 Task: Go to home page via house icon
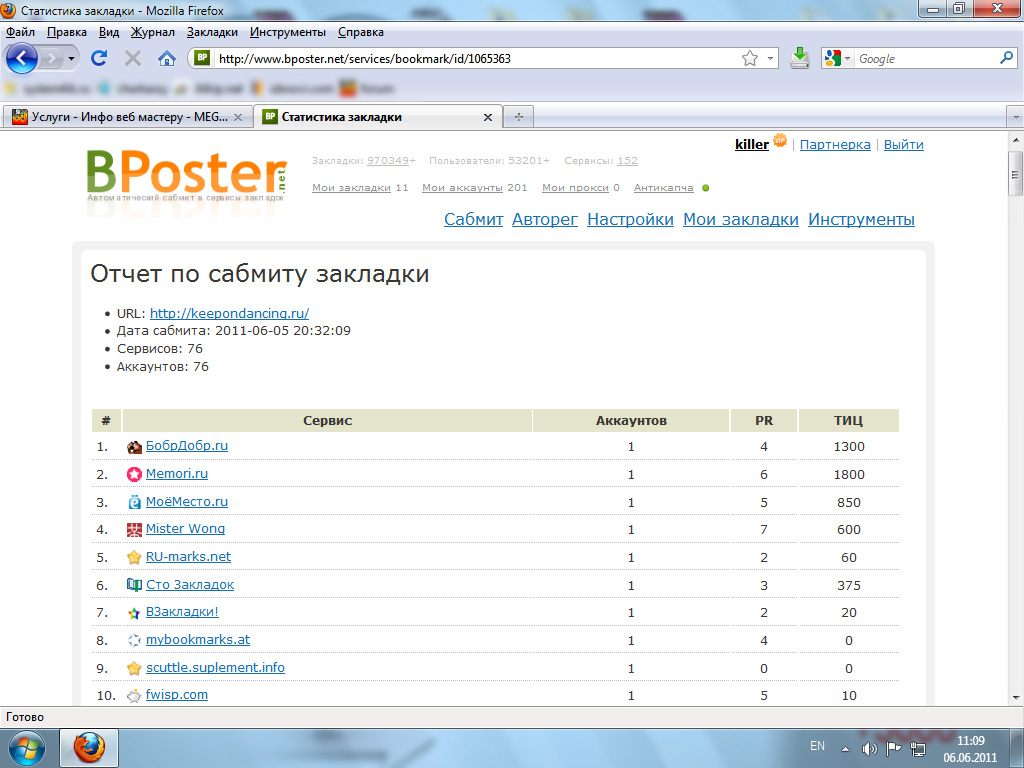coord(167,59)
